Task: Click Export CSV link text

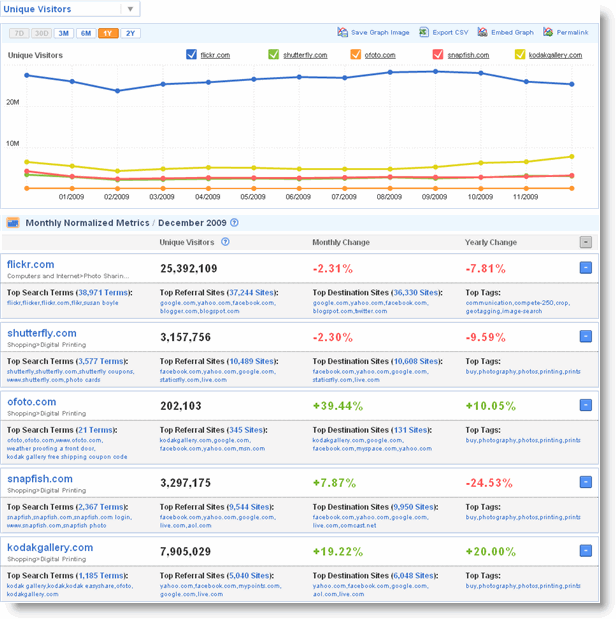Action: pos(451,32)
